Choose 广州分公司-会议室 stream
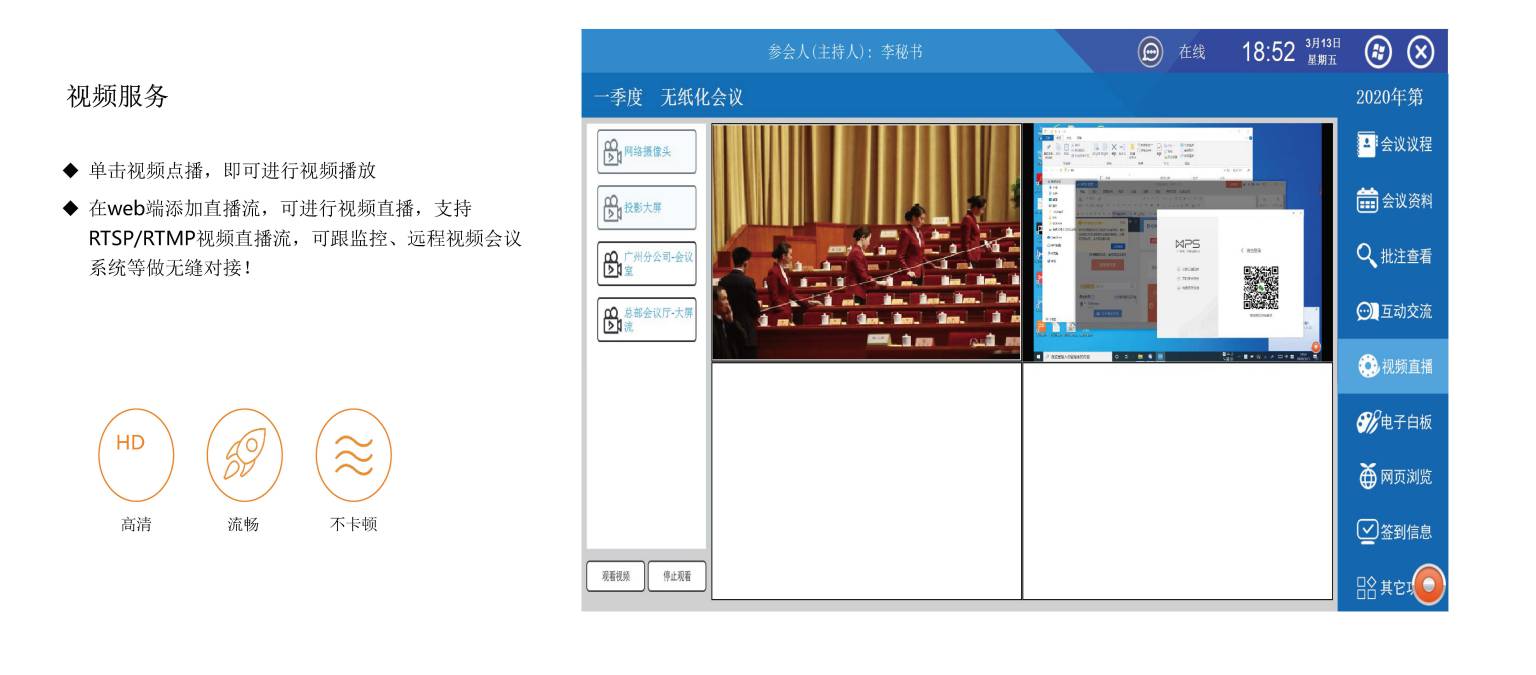This screenshot has width=1536, height=675. pos(646,264)
